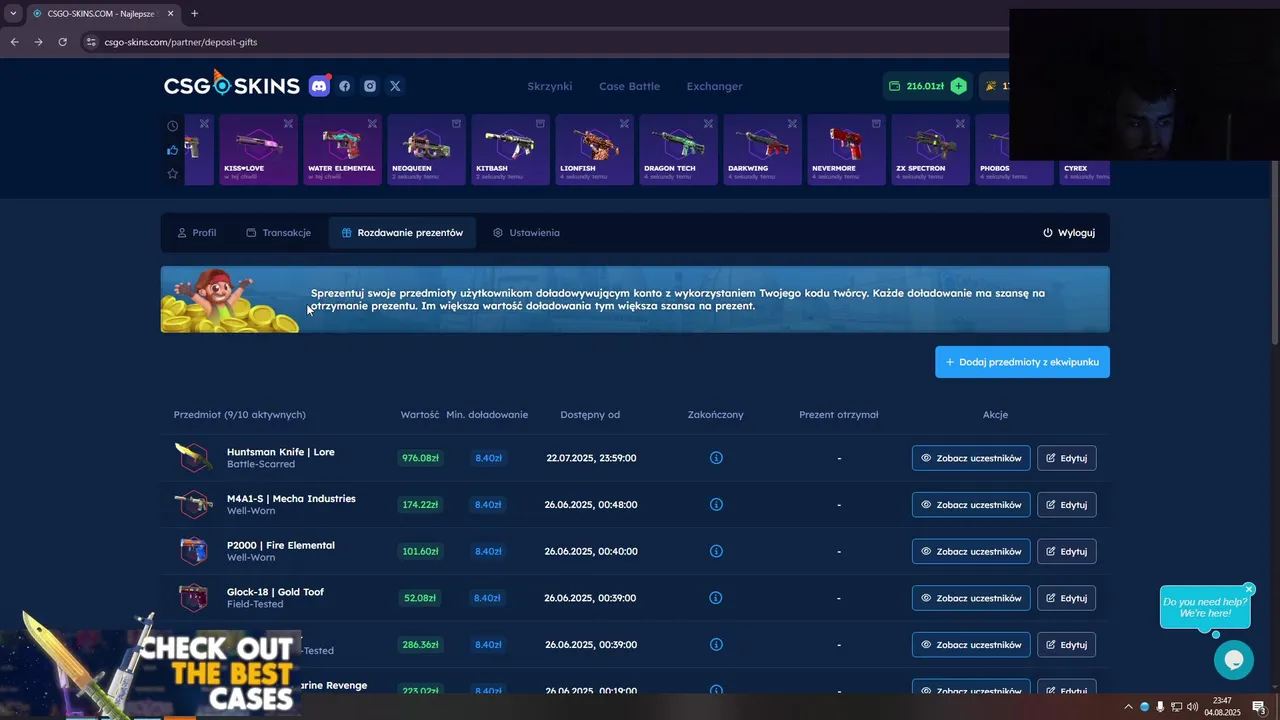The width and height of the screenshot is (1280, 720).
Task: Click the 976.08zł value badge
Action: (420, 458)
